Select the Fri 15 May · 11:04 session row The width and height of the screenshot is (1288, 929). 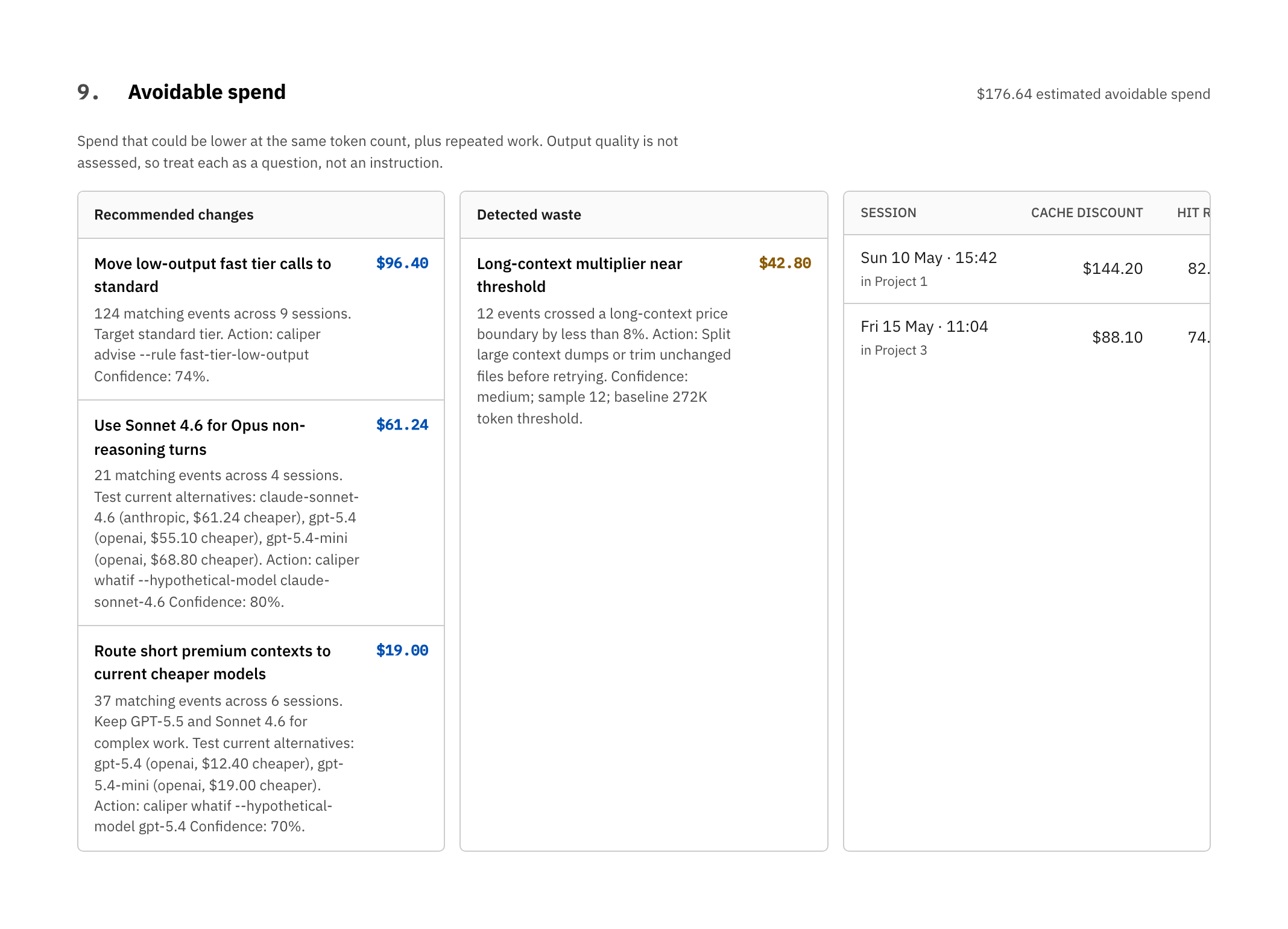pos(1026,338)
